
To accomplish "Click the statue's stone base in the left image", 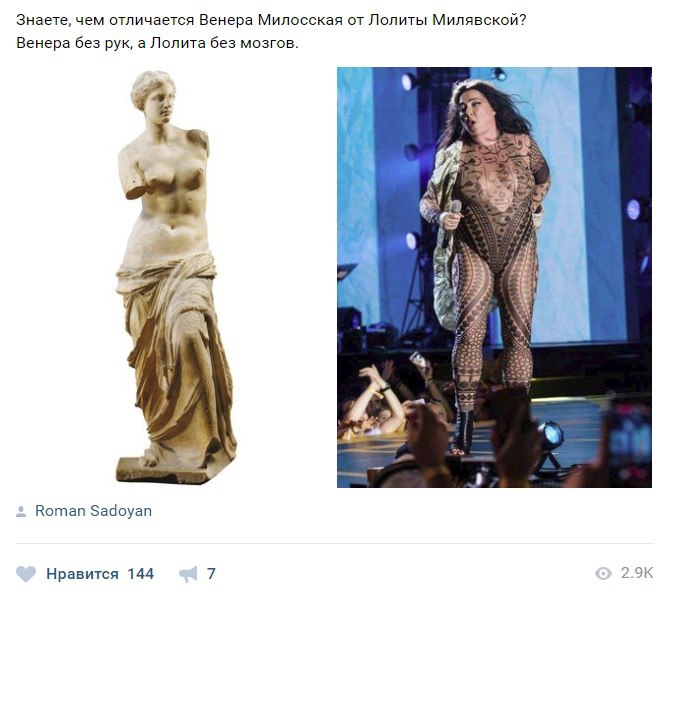I will (x=164, y=470).
